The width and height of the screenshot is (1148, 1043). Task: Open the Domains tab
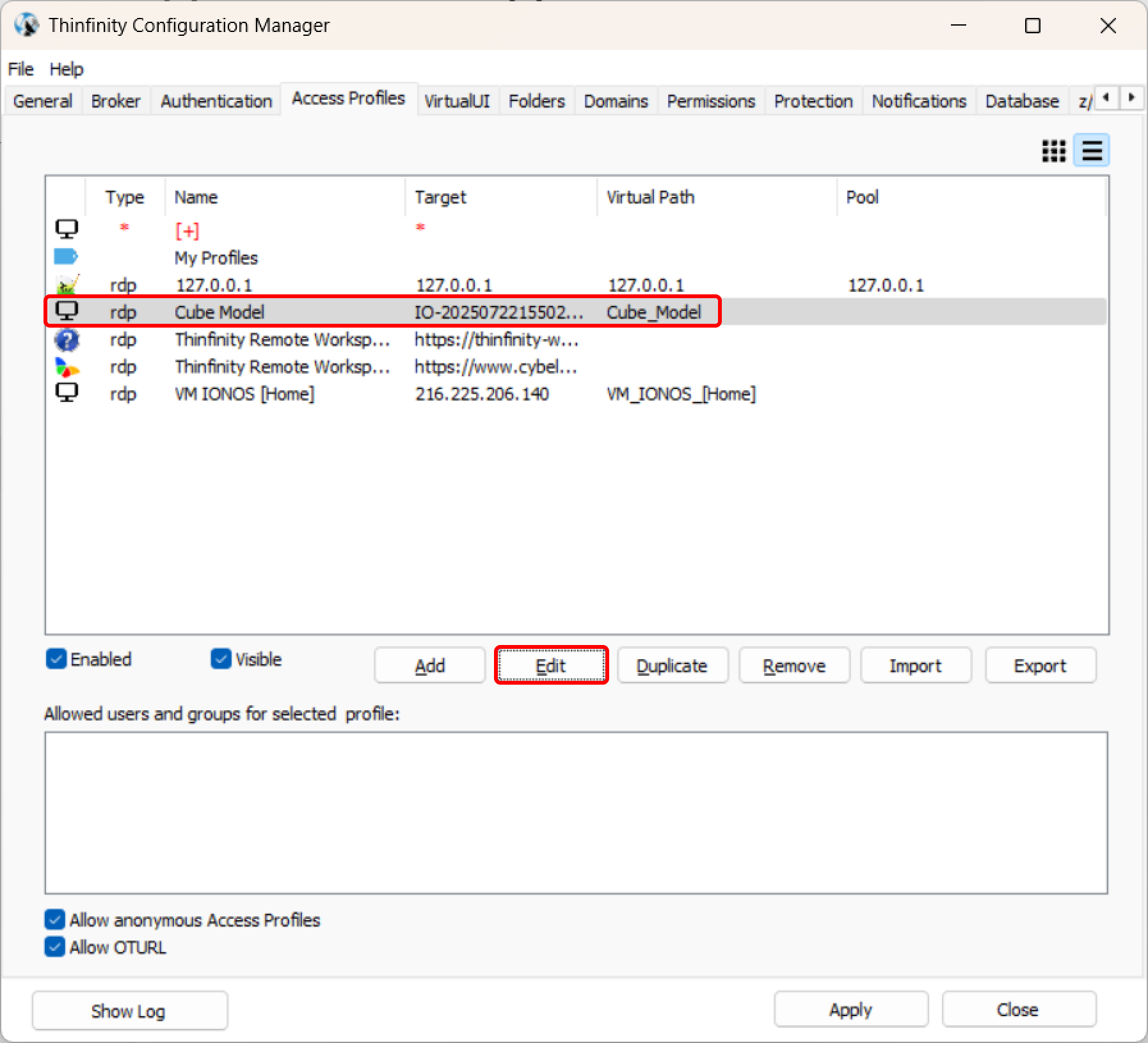pos(616,101)
